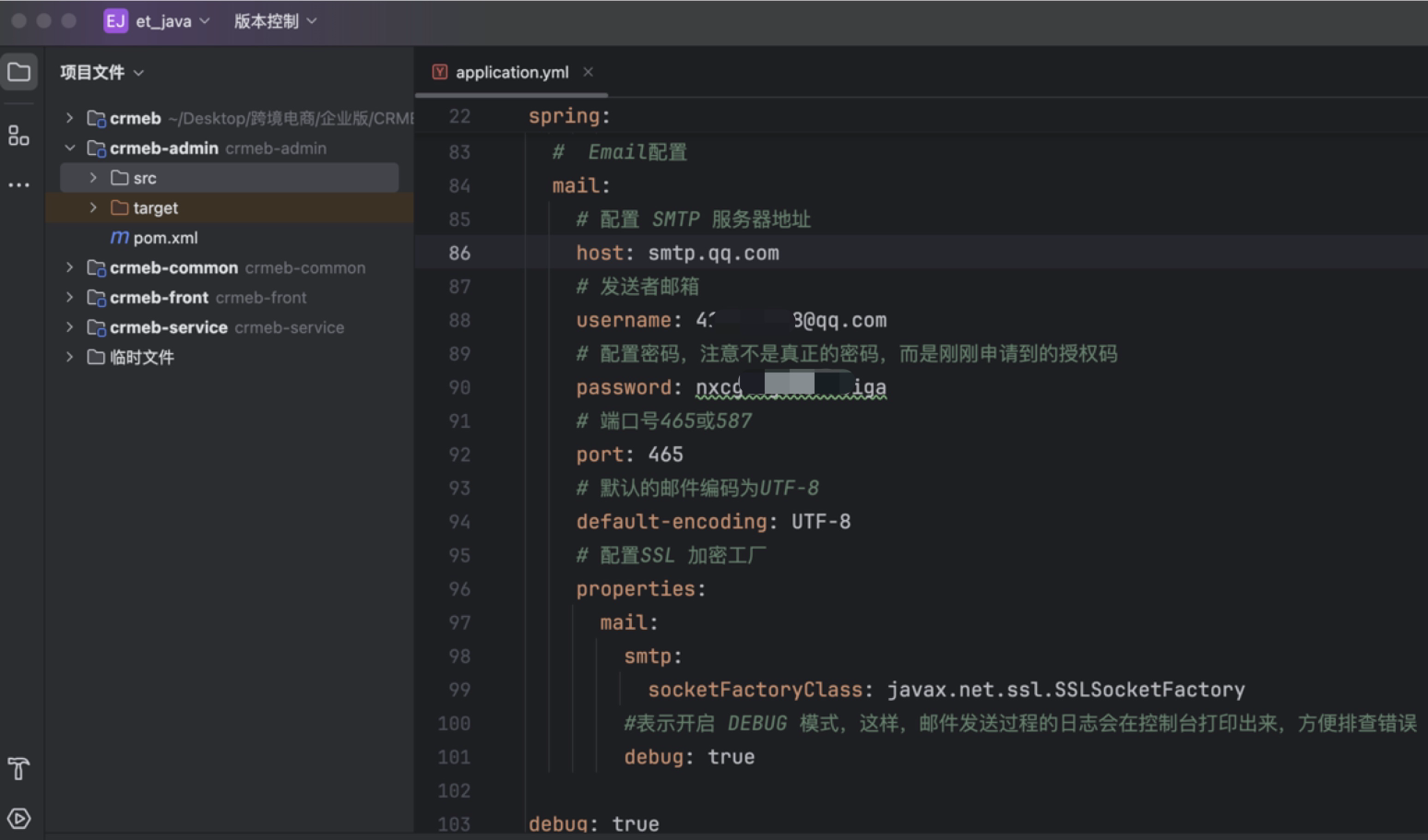The image size is (1428, 840).
Task: Expand the crmeb-common tree node
Action: (x=69, y=267)
